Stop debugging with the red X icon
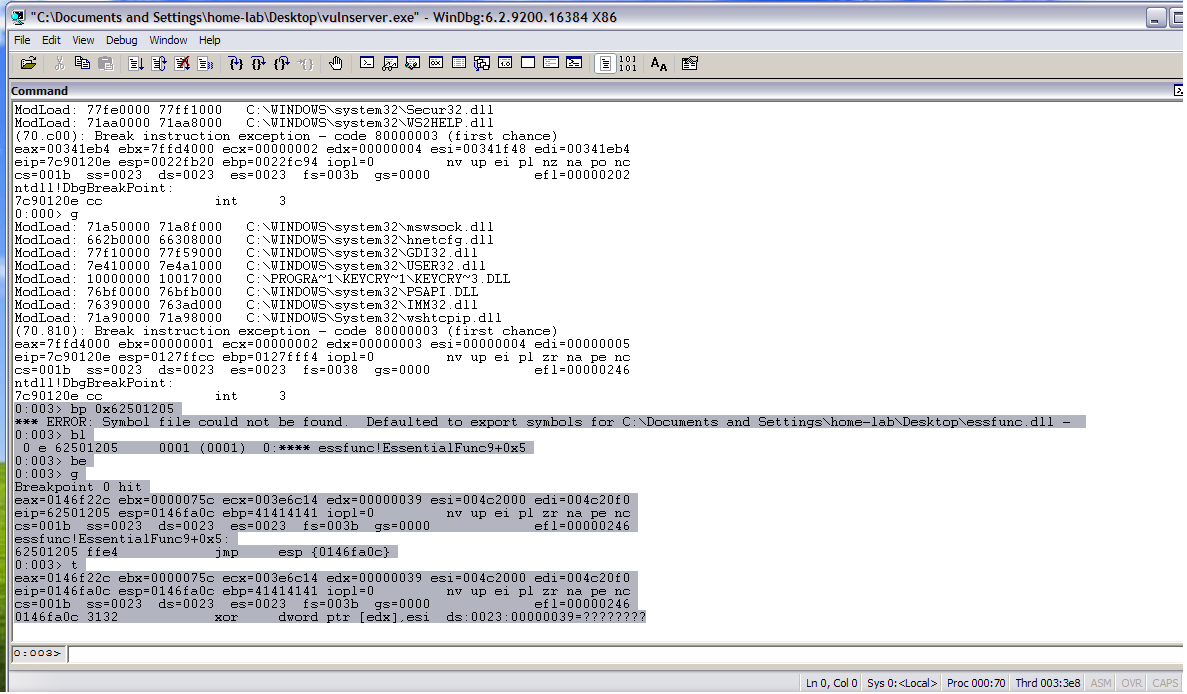The image size is (1187, 694). (x=182, y=64)
